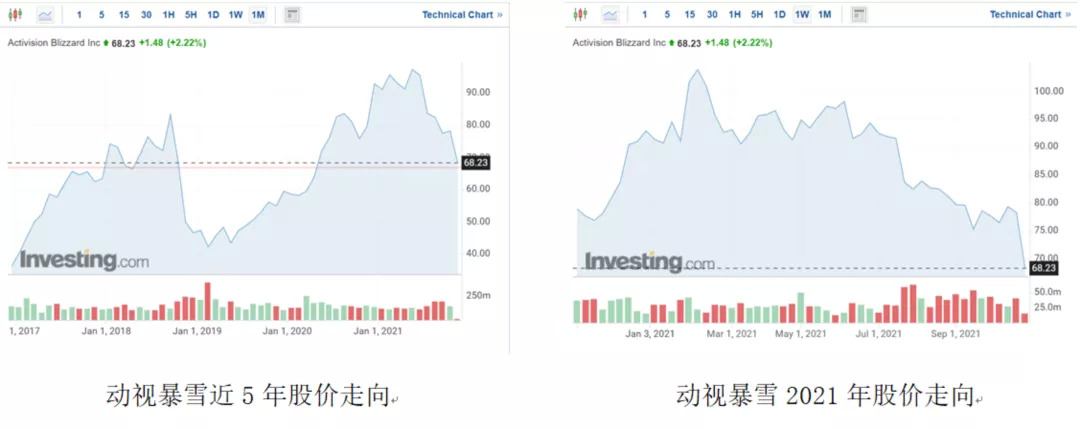Select 30 minute interval on right chart
Viewport: 1080px width, 429px height.
pos(712,15)
